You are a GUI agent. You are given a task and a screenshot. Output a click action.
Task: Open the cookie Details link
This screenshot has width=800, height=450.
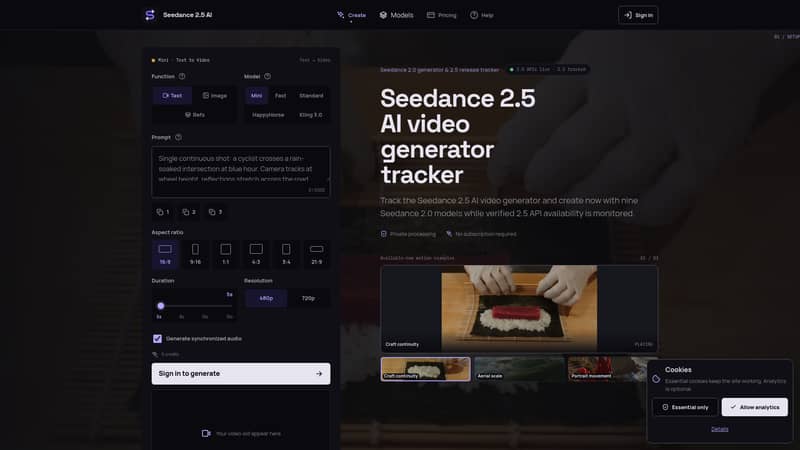coord(719,429)
